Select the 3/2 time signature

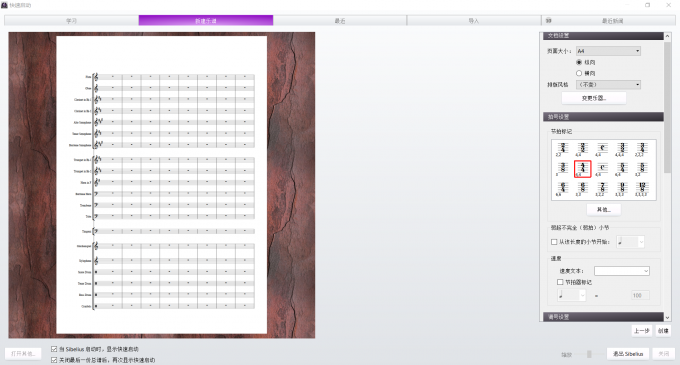(622, 149)
